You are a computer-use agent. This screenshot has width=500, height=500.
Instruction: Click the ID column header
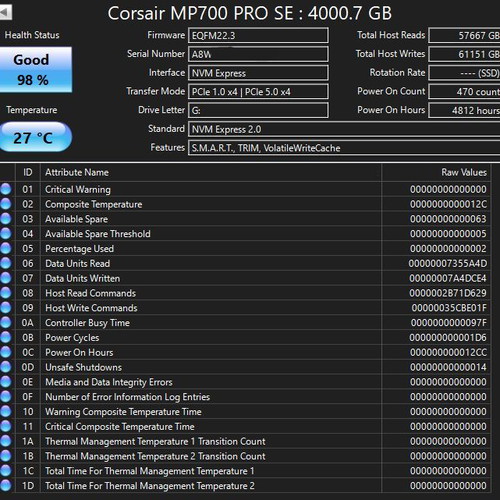point(28,172)
